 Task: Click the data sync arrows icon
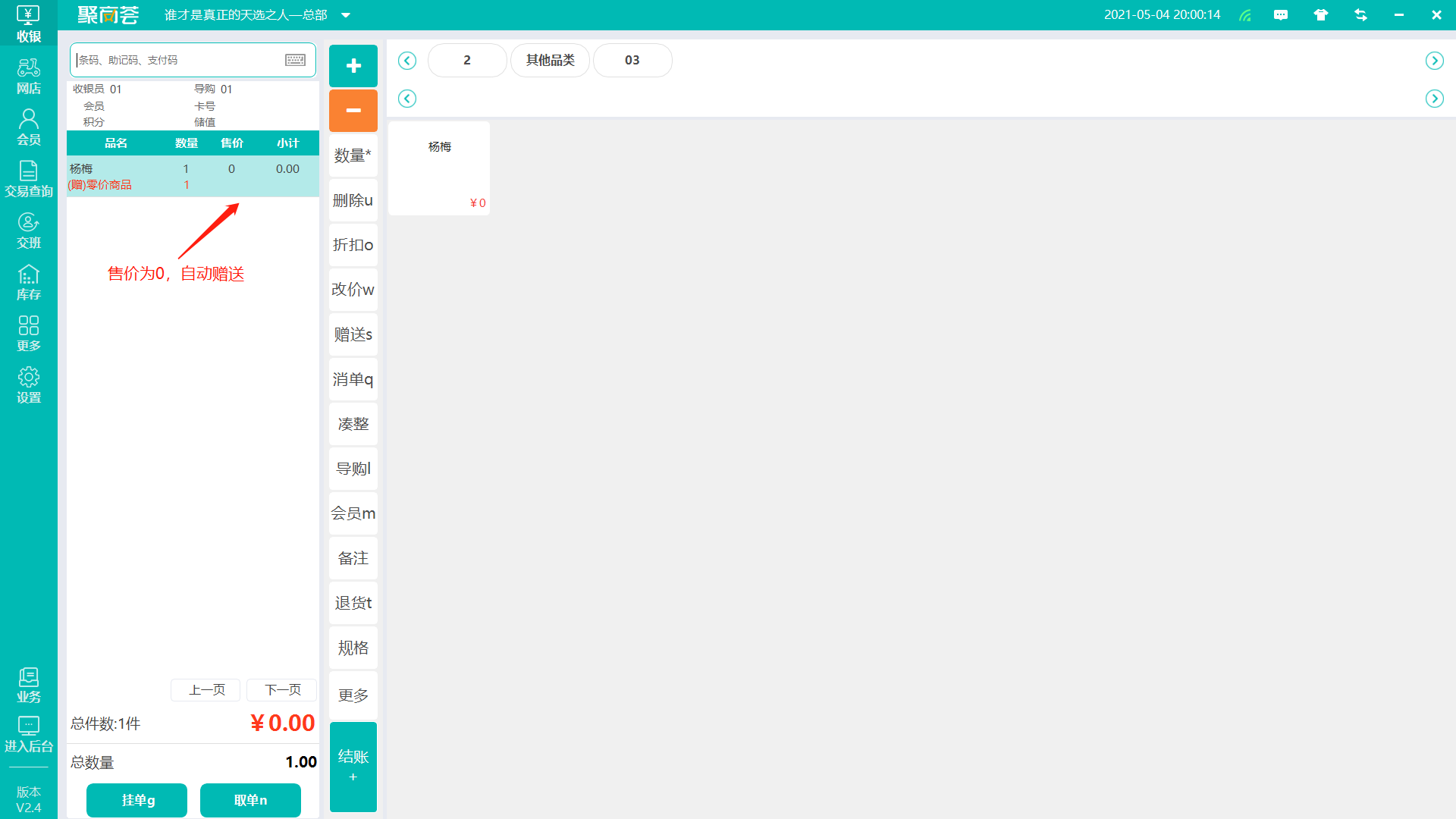pos(1360,15)
